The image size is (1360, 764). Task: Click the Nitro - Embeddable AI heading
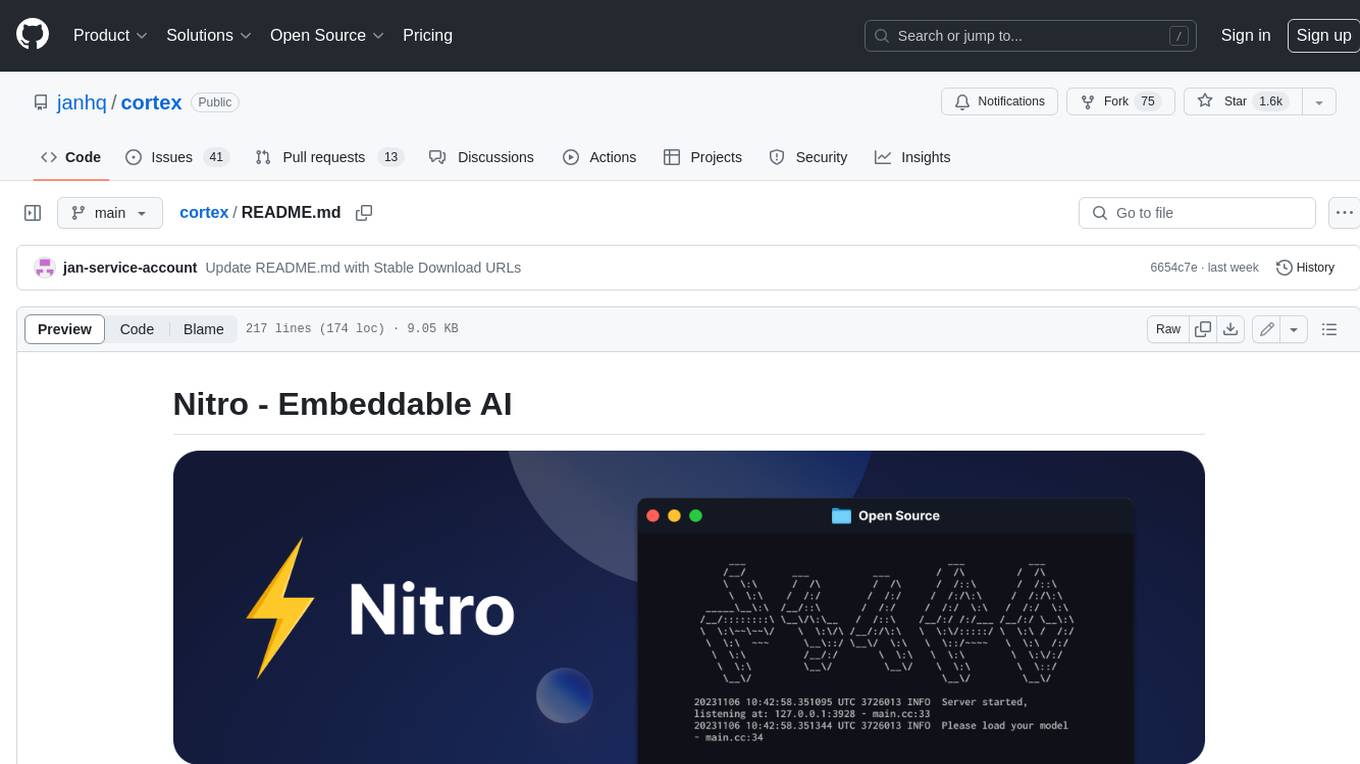pyautogui.click(x=342, y=404)
